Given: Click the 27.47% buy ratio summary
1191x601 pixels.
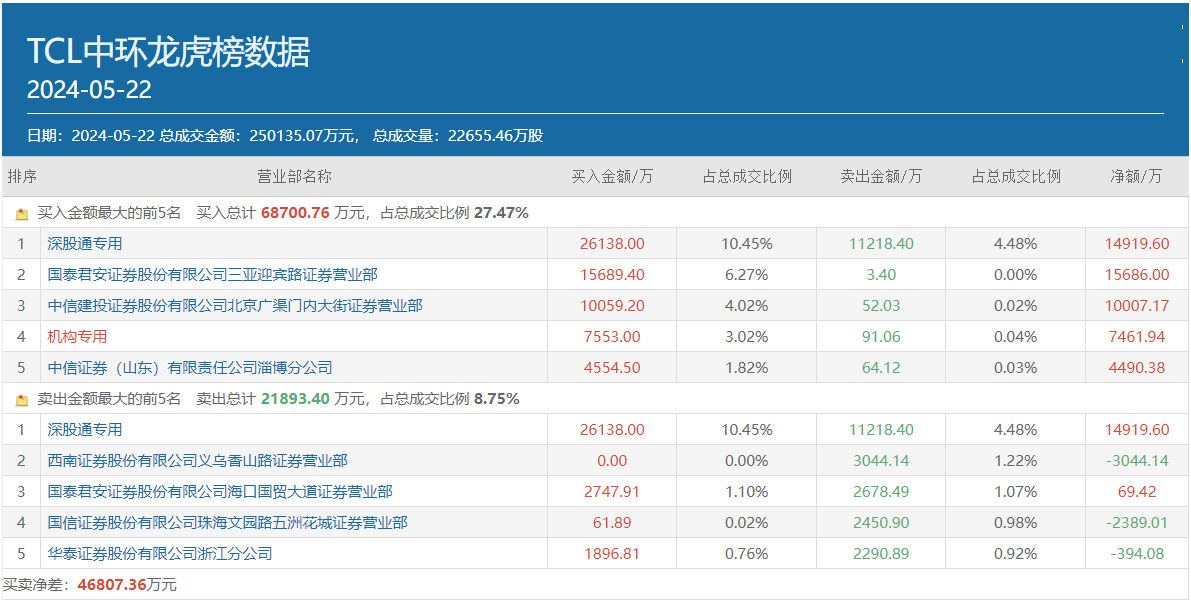Looking at the screenshot, I should point(501,214).
